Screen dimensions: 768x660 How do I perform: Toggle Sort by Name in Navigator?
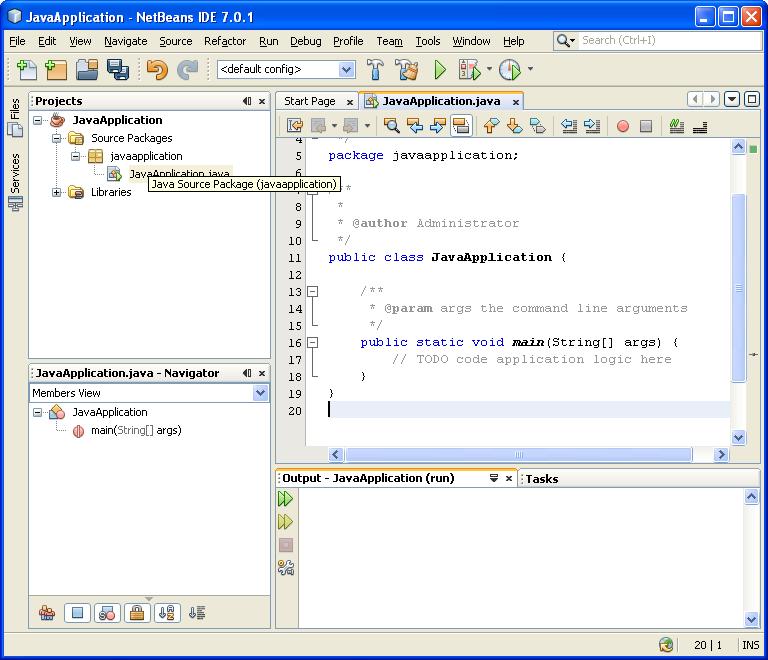(167, 613)
